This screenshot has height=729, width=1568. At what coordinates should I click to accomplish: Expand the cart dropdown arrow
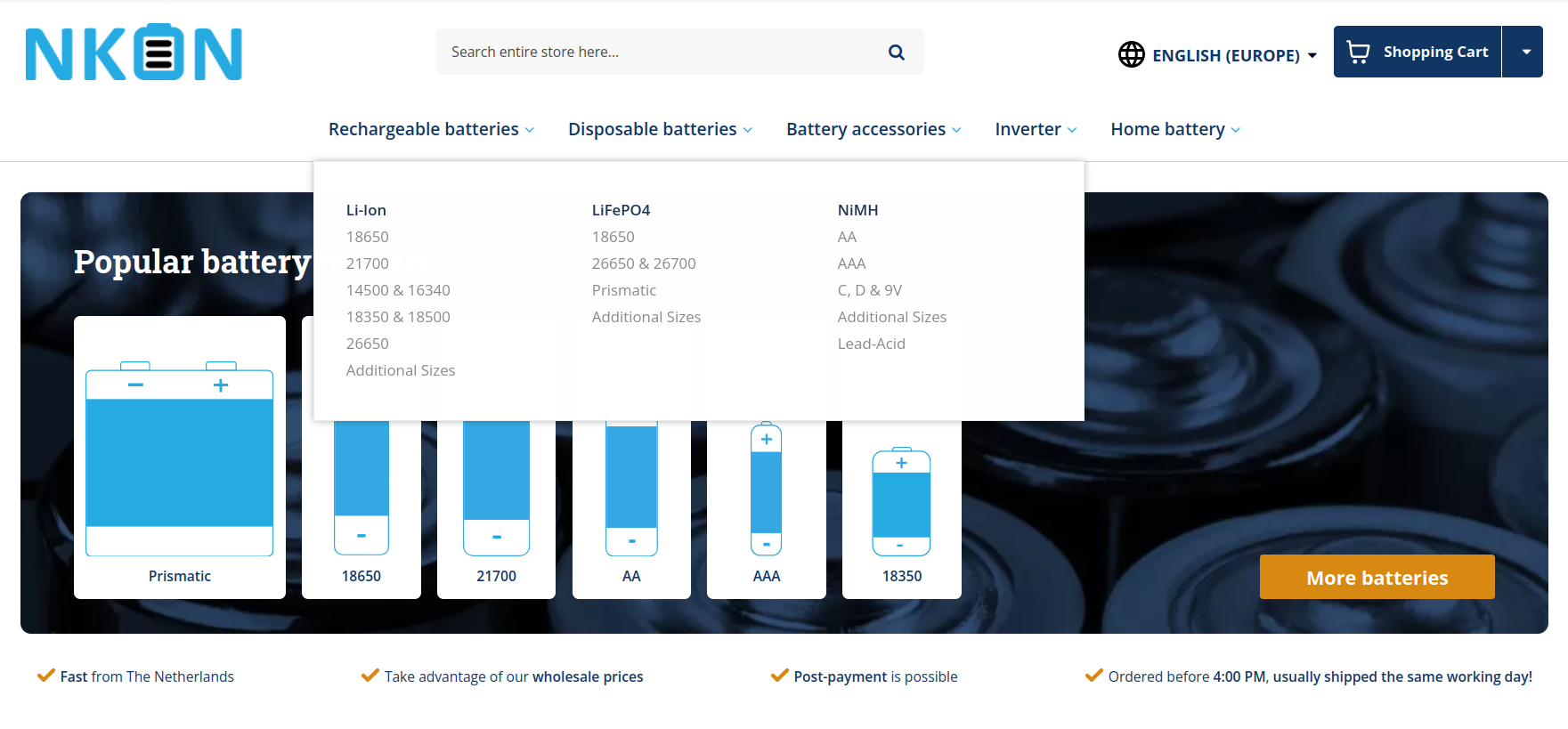click(1525, 52)
